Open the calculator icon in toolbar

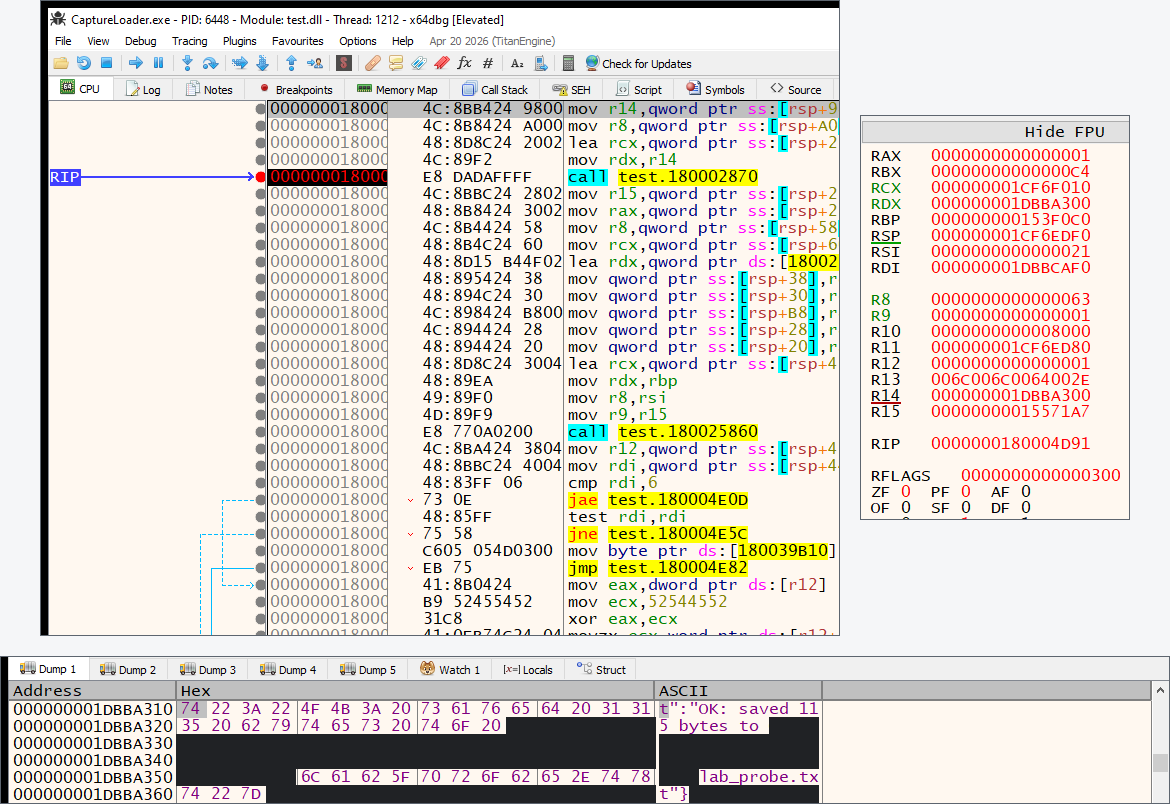(568, 63)
